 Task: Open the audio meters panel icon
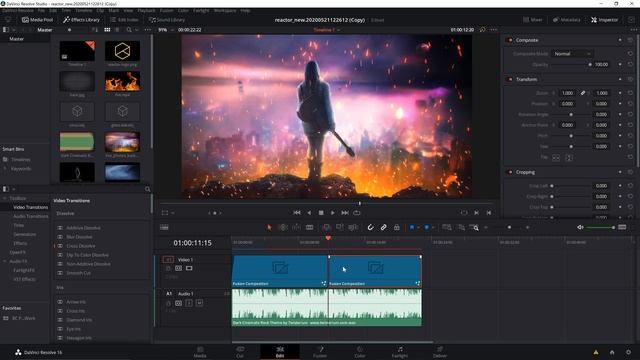tap(622, 227)
